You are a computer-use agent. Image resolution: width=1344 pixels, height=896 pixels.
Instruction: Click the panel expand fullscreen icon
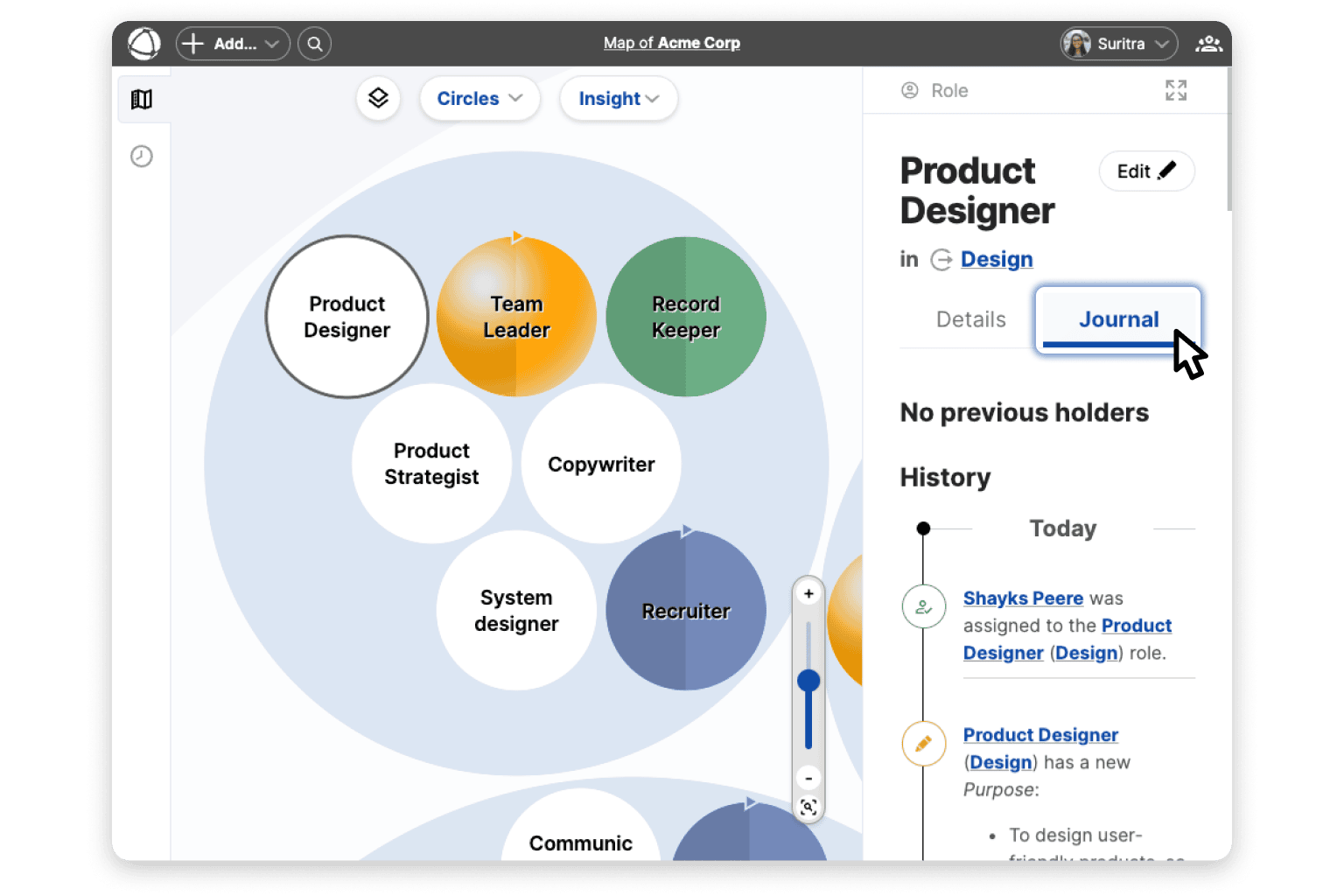click(x=1176, y=90)
